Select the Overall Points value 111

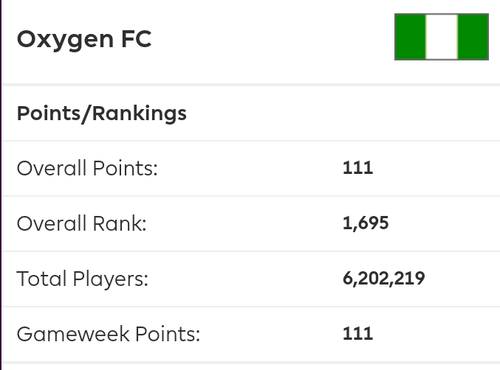(x=358, y=168)
